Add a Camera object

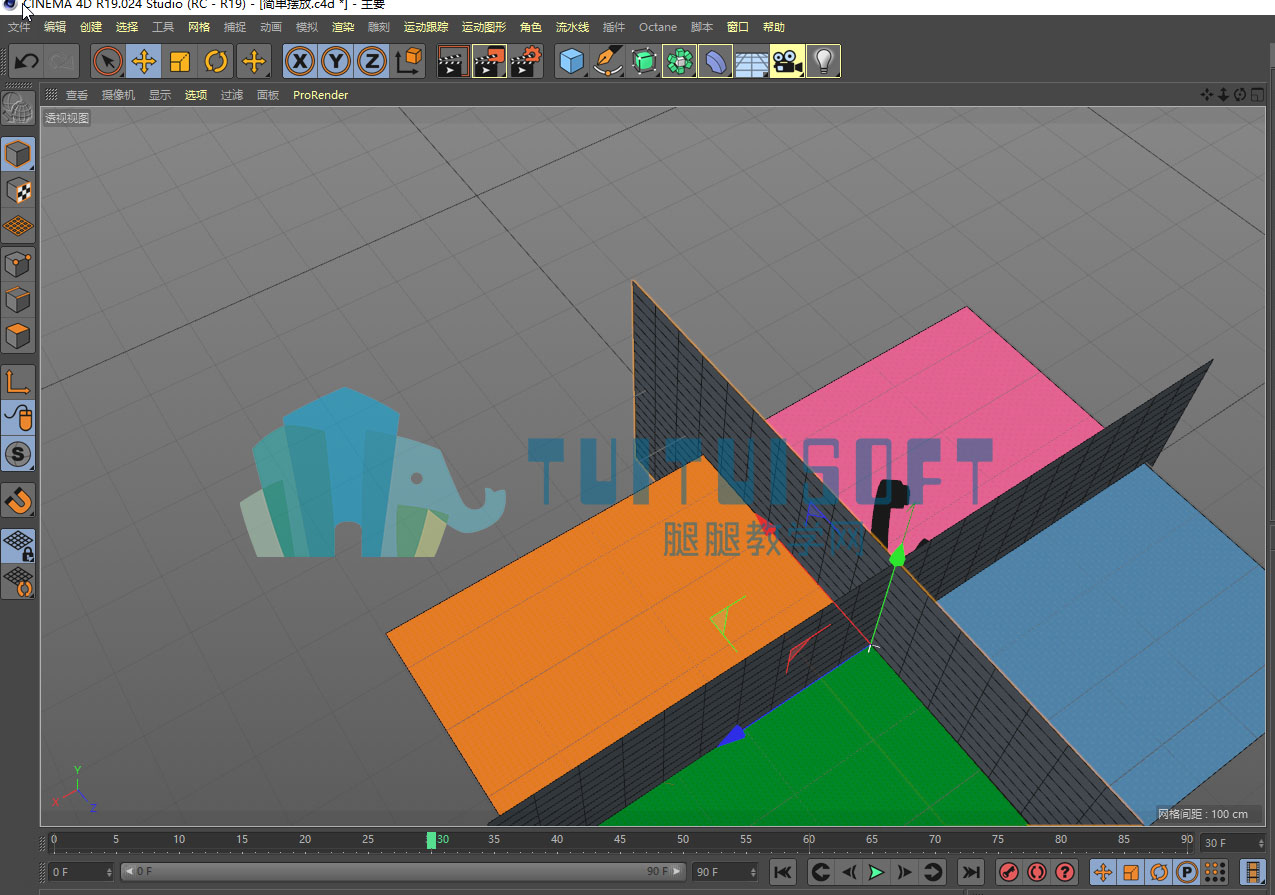(x=787, y=62)
